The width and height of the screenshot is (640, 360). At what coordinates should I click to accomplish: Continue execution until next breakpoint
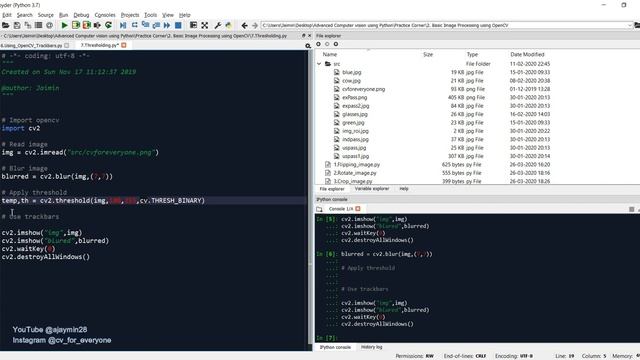[167, 25]
